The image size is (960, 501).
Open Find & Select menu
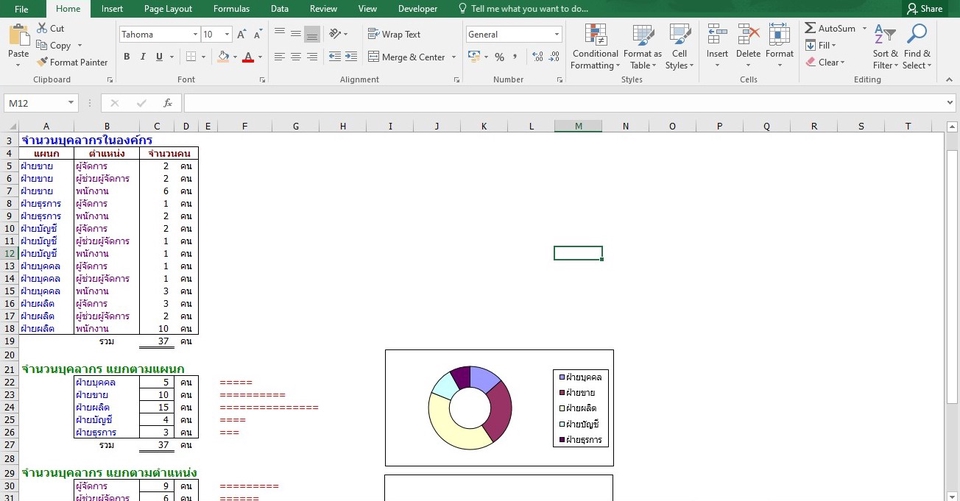[917, 47]
